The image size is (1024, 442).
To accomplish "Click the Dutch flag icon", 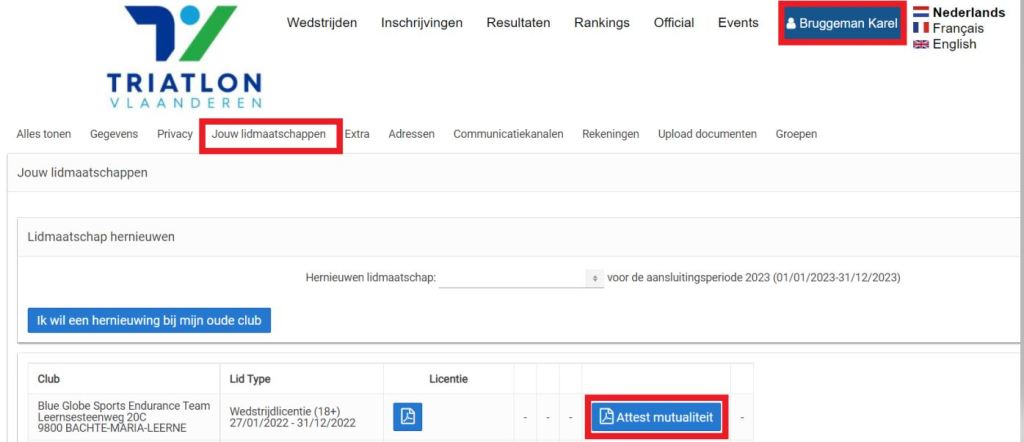I will 921,13.
